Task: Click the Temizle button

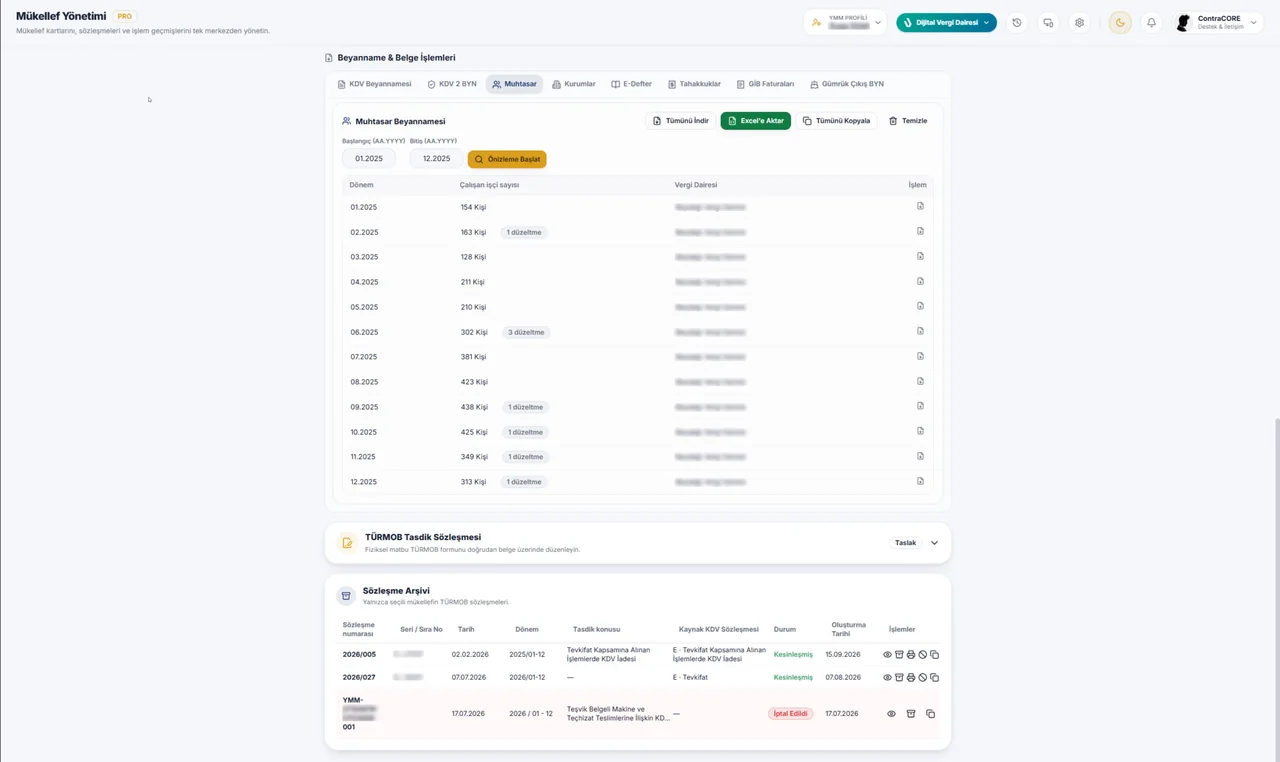Action: point(908,121)
